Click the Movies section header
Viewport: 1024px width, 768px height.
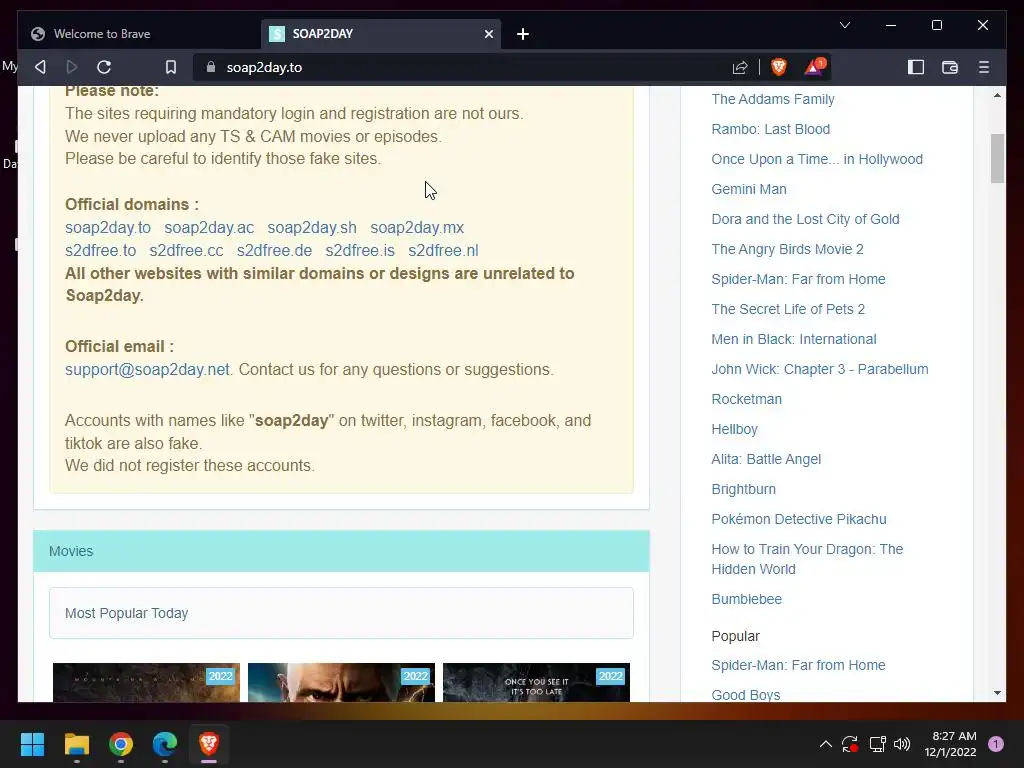(x=342, y=551)
